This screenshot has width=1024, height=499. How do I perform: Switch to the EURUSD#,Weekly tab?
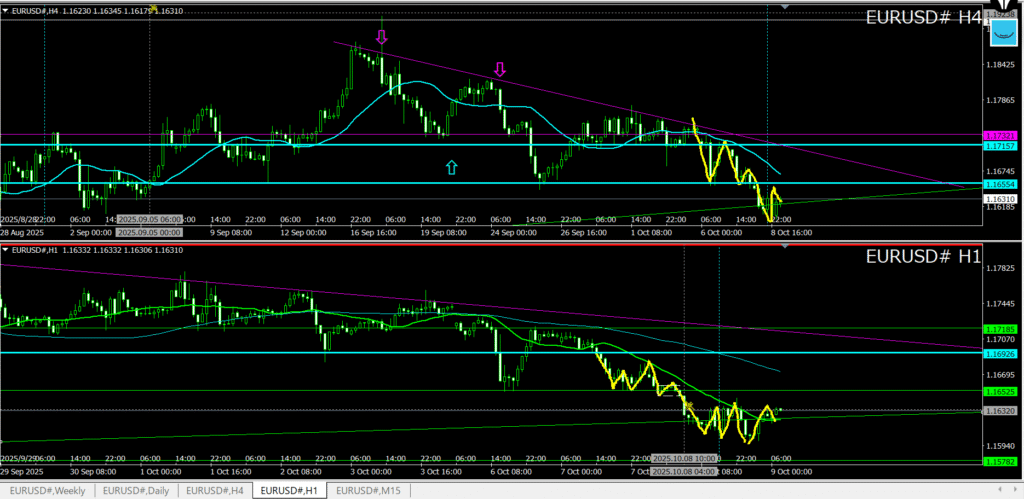[48, 490]
